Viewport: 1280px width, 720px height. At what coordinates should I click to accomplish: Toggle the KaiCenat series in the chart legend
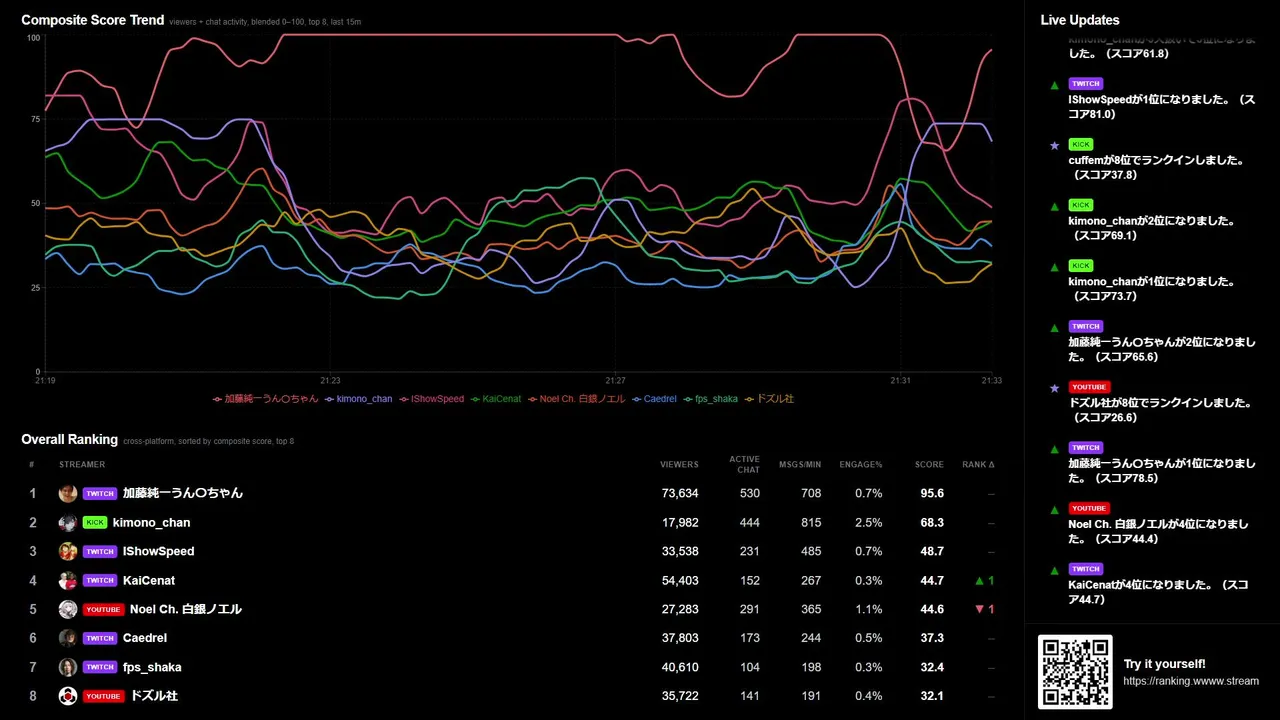click(496, 399)
